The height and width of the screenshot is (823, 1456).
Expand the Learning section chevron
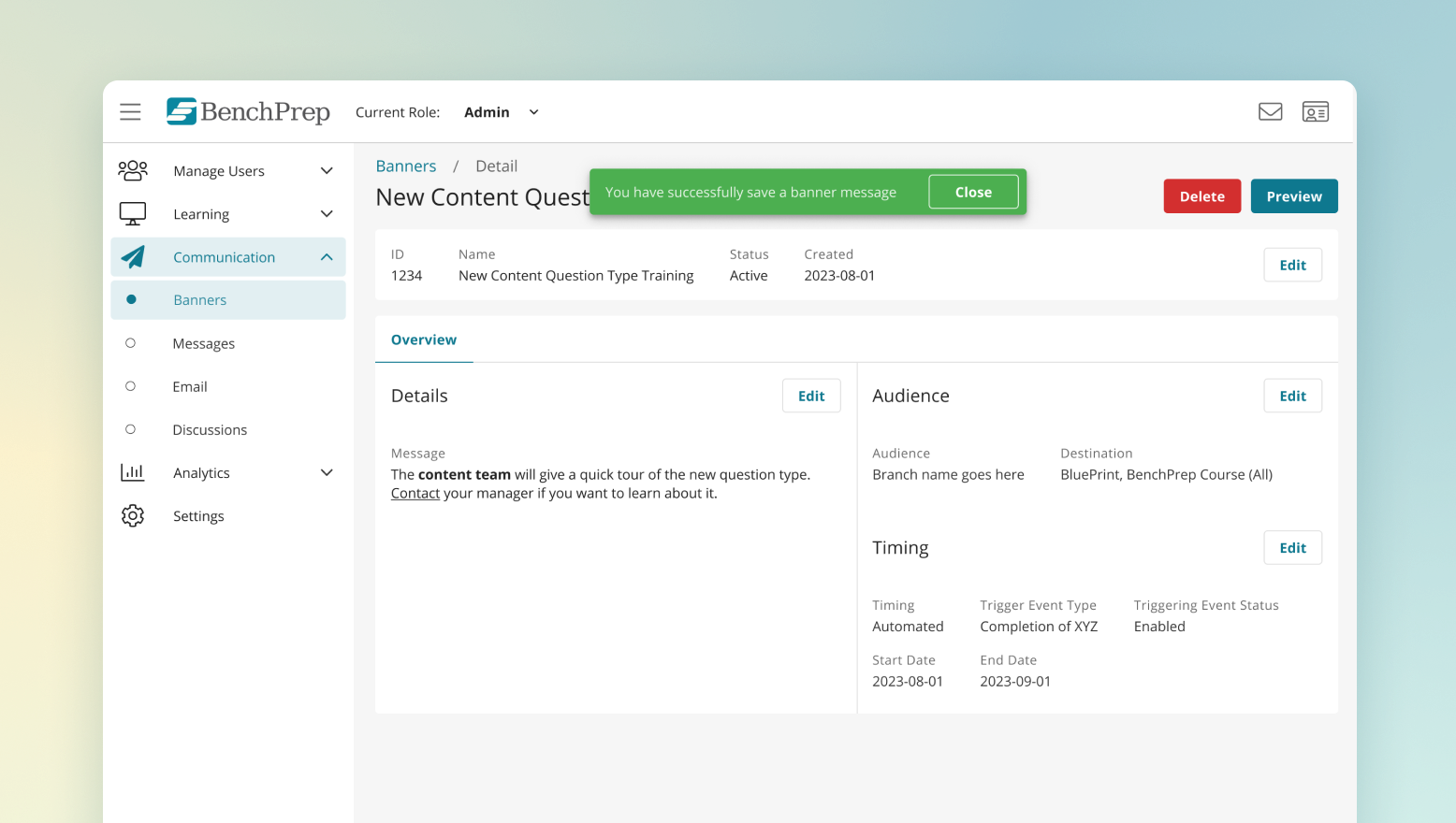(x=327, y=214)
